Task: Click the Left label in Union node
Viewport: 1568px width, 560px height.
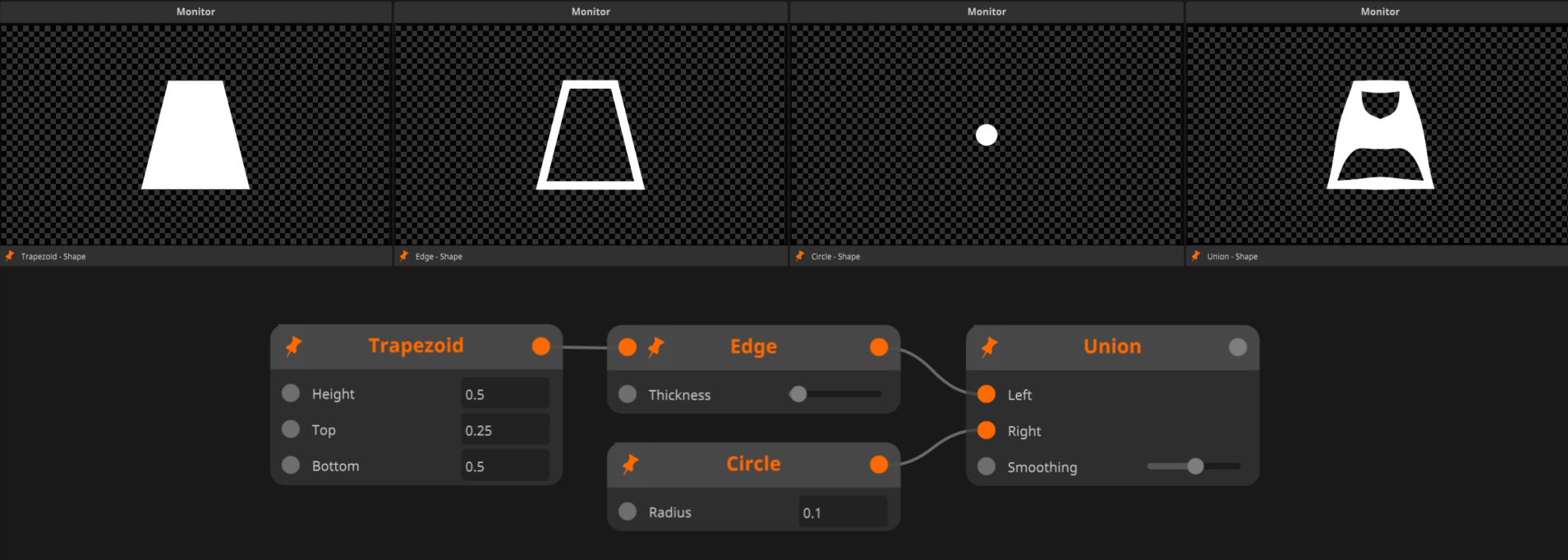Action: (1019, 395)
